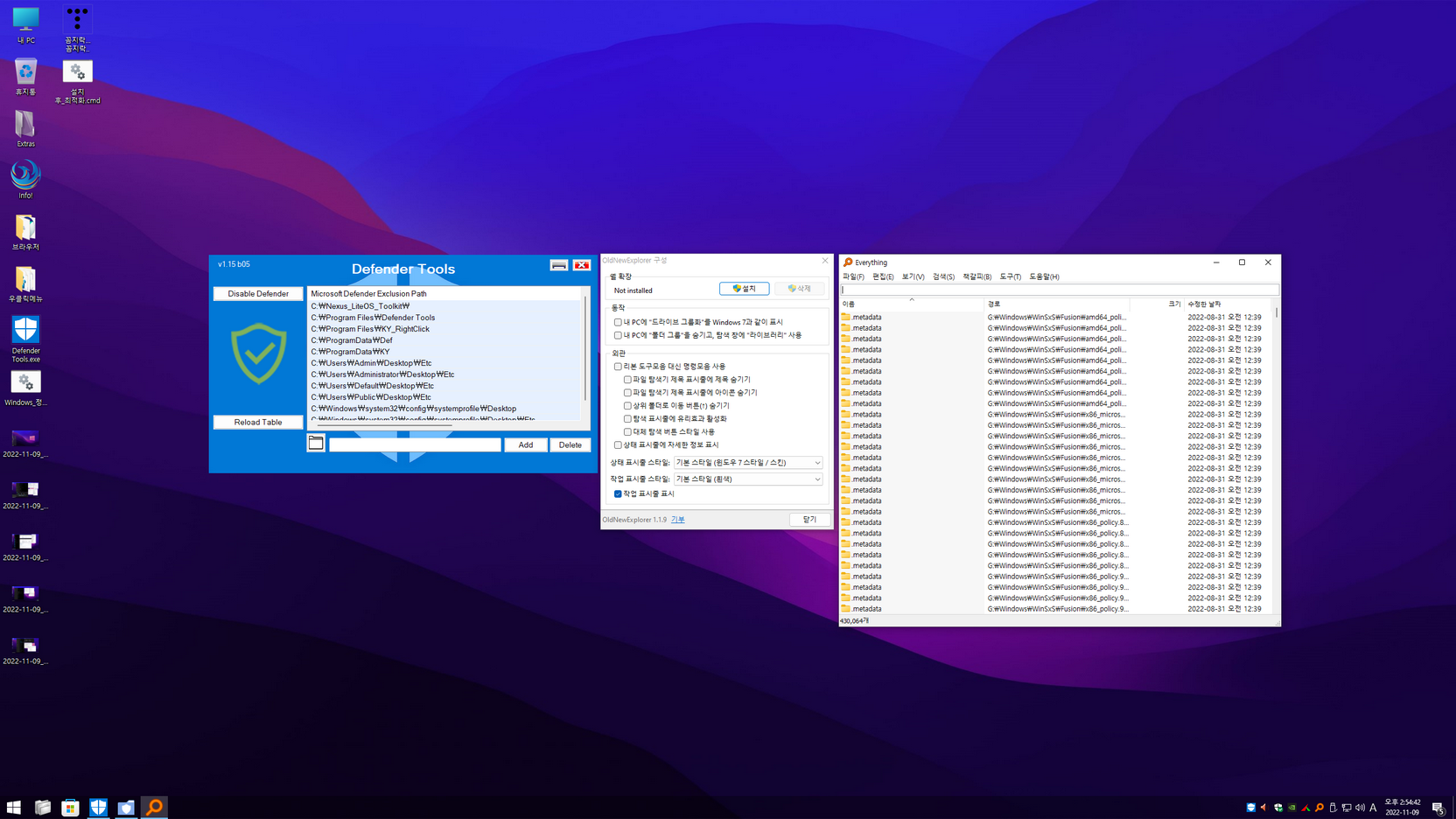Image resolution: width=1456 pixels, height=819 pixels.
Task: Click Disable Defender button
Action: pyautogui.click(x=258, y=294)
